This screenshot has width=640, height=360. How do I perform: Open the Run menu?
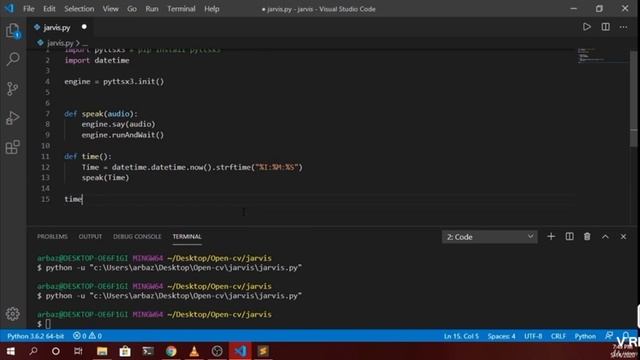point(152,9)
